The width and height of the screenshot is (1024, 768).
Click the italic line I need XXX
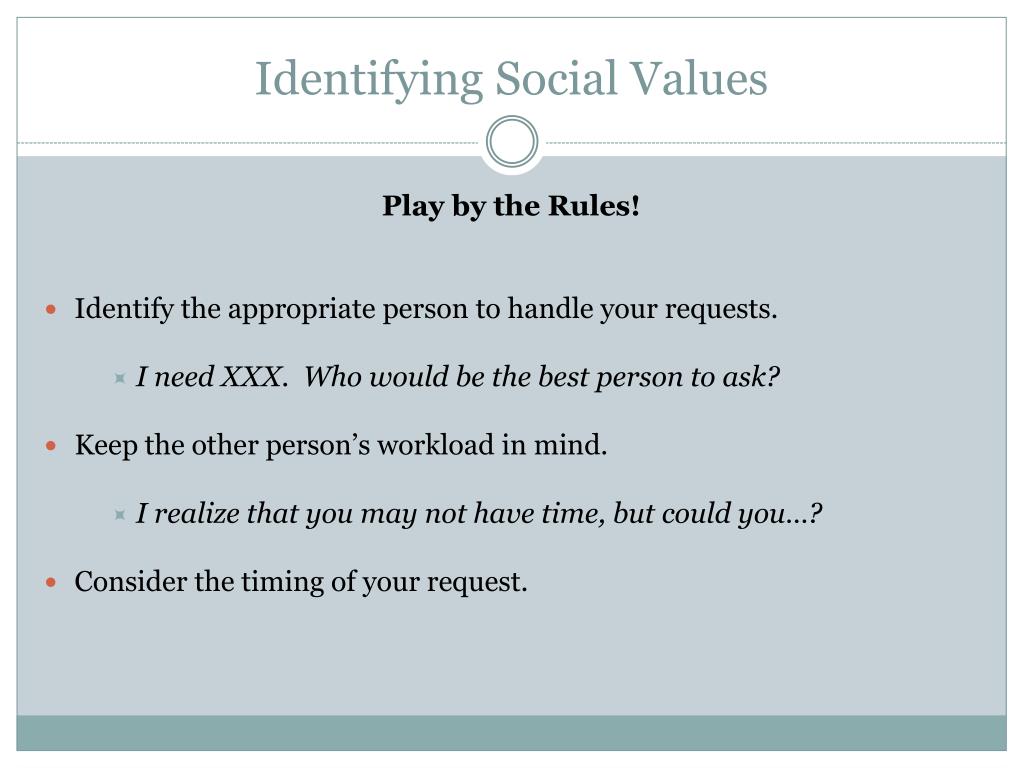212,377
